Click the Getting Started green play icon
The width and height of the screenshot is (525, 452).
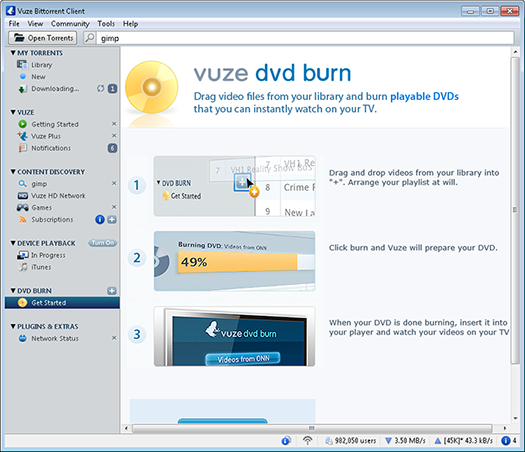pos(22,124)
